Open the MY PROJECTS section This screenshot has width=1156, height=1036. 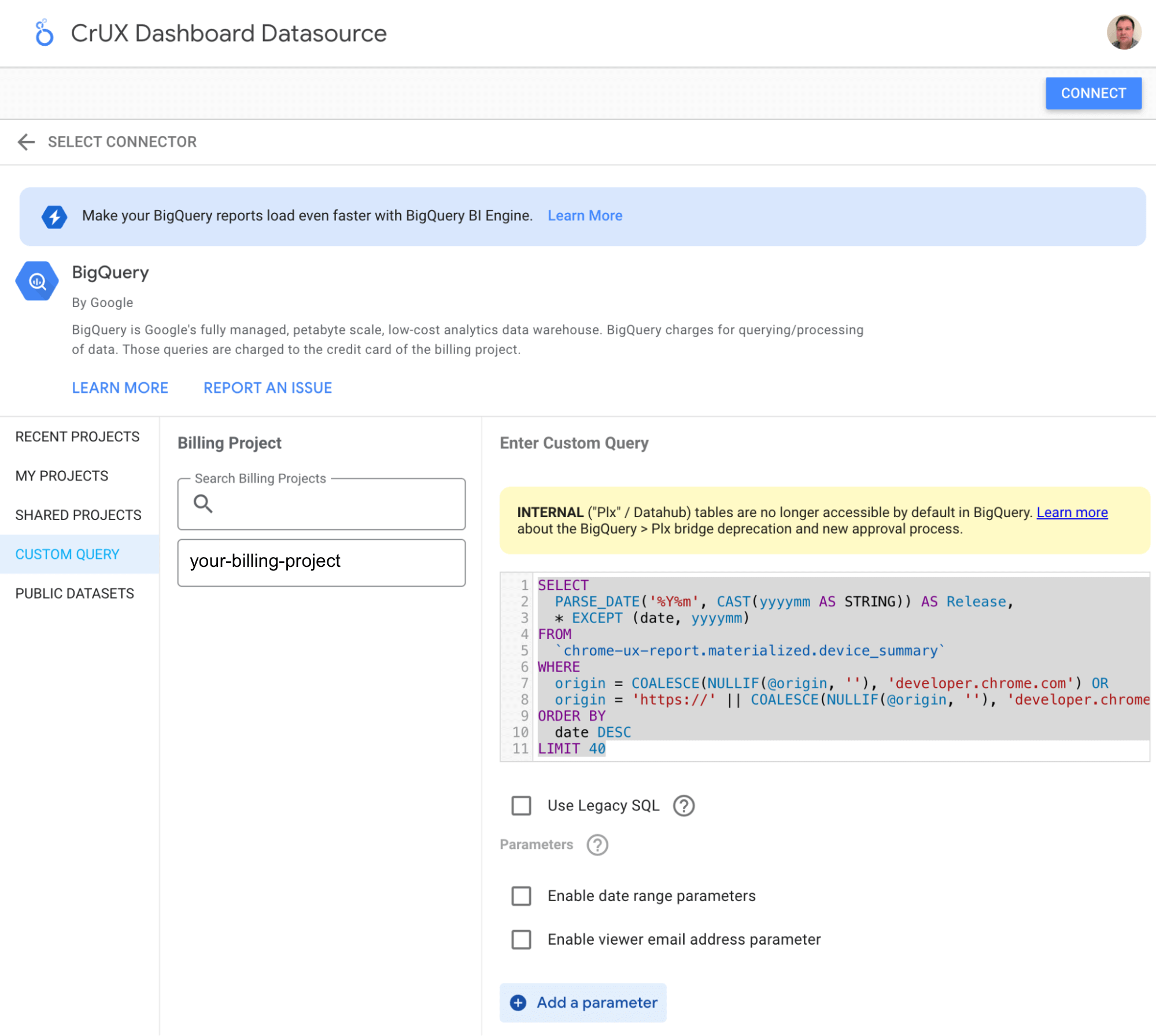coord(62,475)
